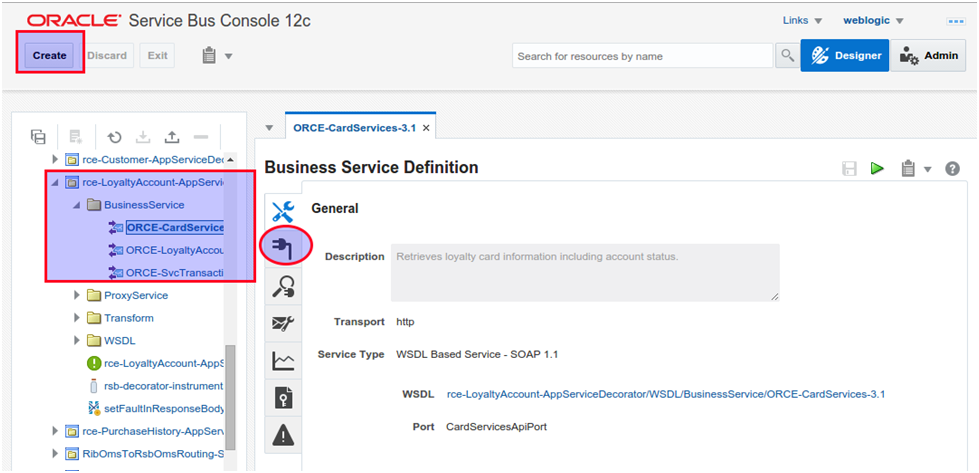Screen dimensions: 979x473
Task: Open the weblogic user menu
Action: tap(873, 21)
